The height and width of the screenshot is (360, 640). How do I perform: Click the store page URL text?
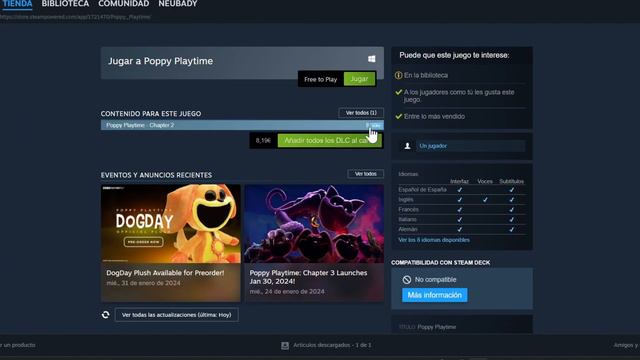click(75, 17)
